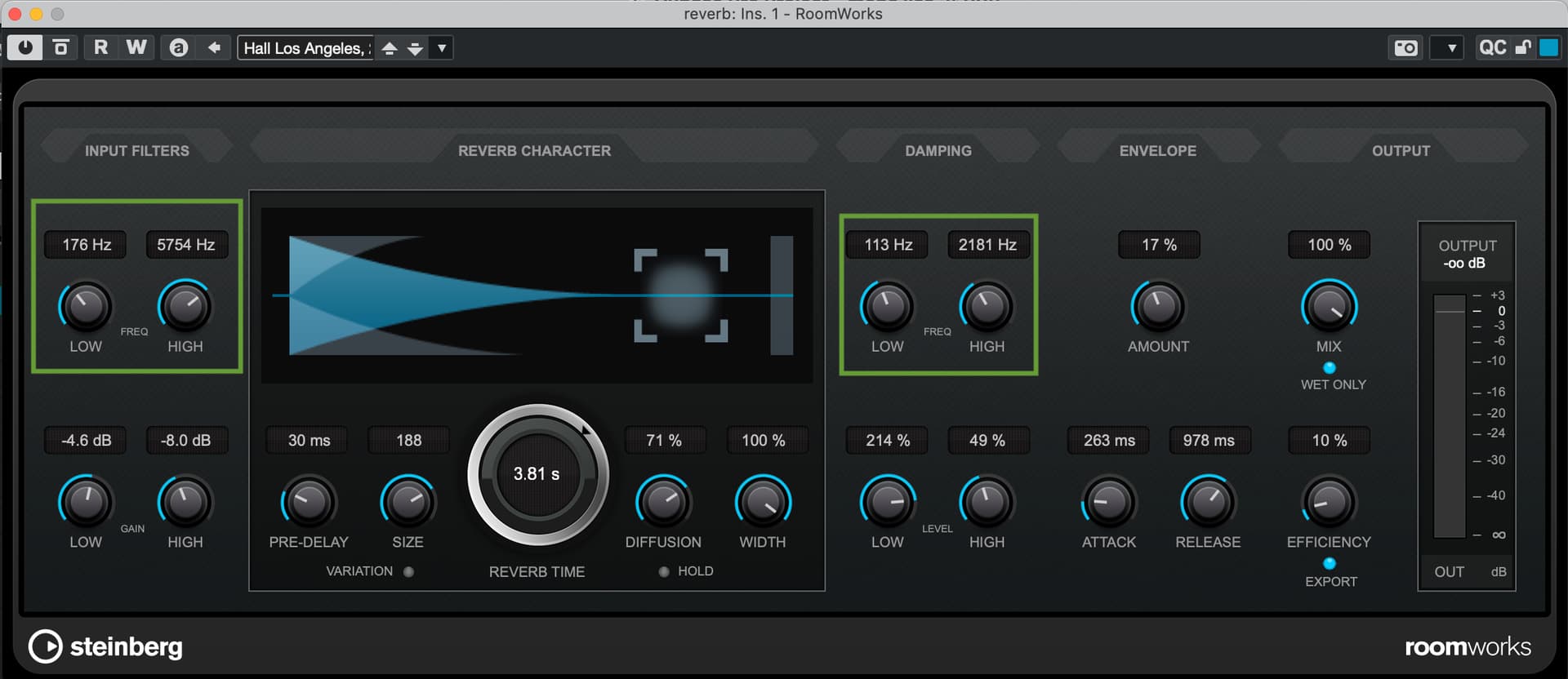
Task: Toggle the Wet Only indicator
Action: 1329,367
